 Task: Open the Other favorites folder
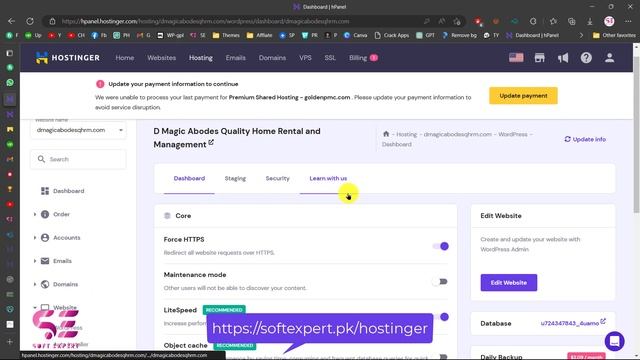pos(614,36)
